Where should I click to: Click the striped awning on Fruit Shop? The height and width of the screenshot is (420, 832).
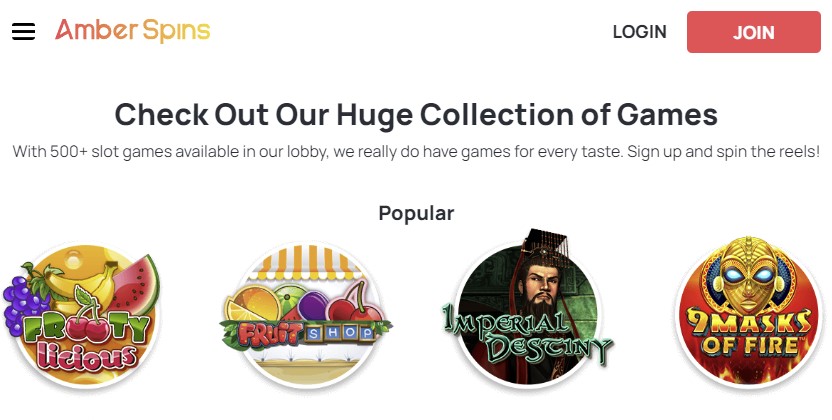point(306,262)
